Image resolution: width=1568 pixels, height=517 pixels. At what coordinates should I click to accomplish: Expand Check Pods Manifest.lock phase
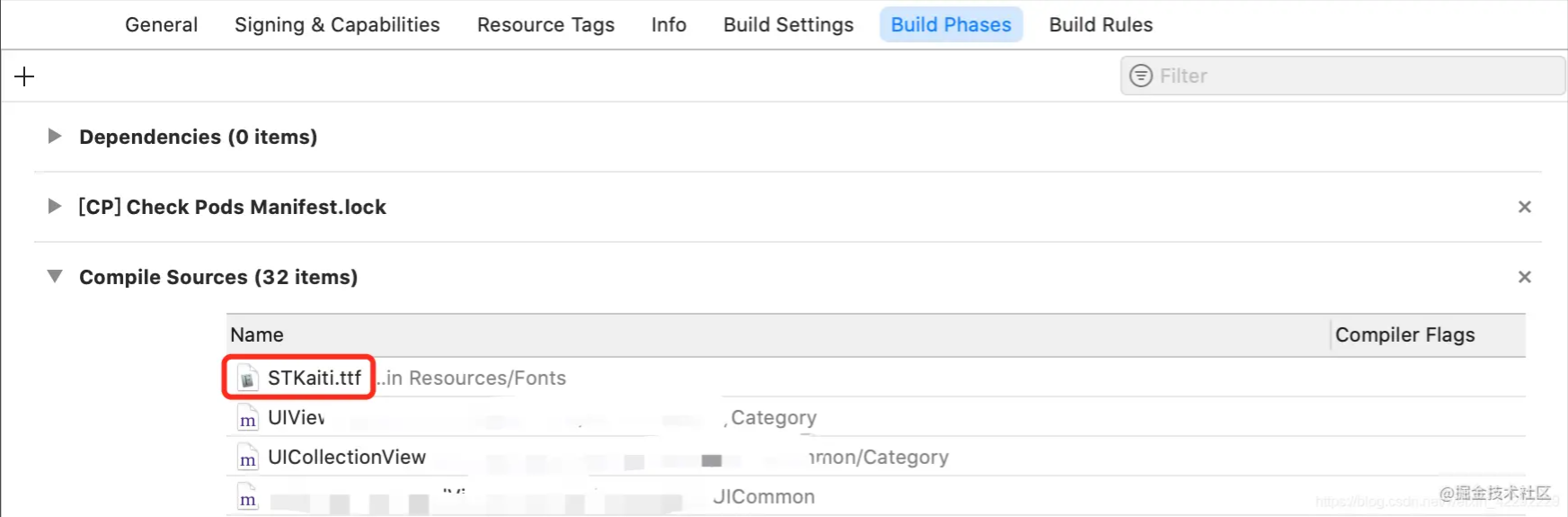pyautogui.click(x=55, y=207)
